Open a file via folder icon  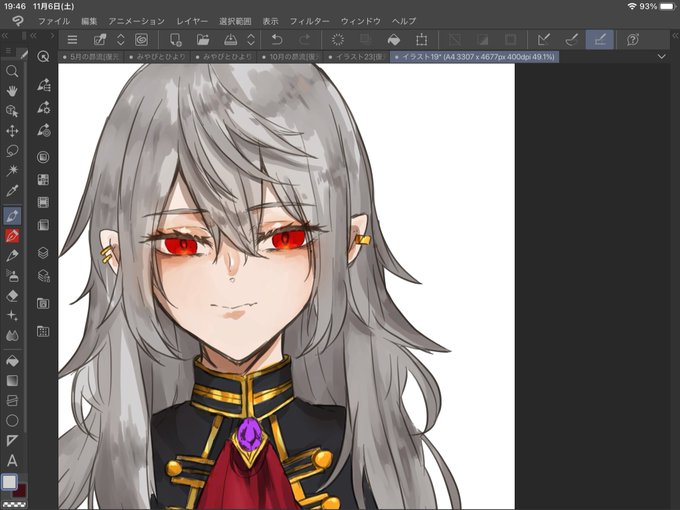click(x=203, y=40)
